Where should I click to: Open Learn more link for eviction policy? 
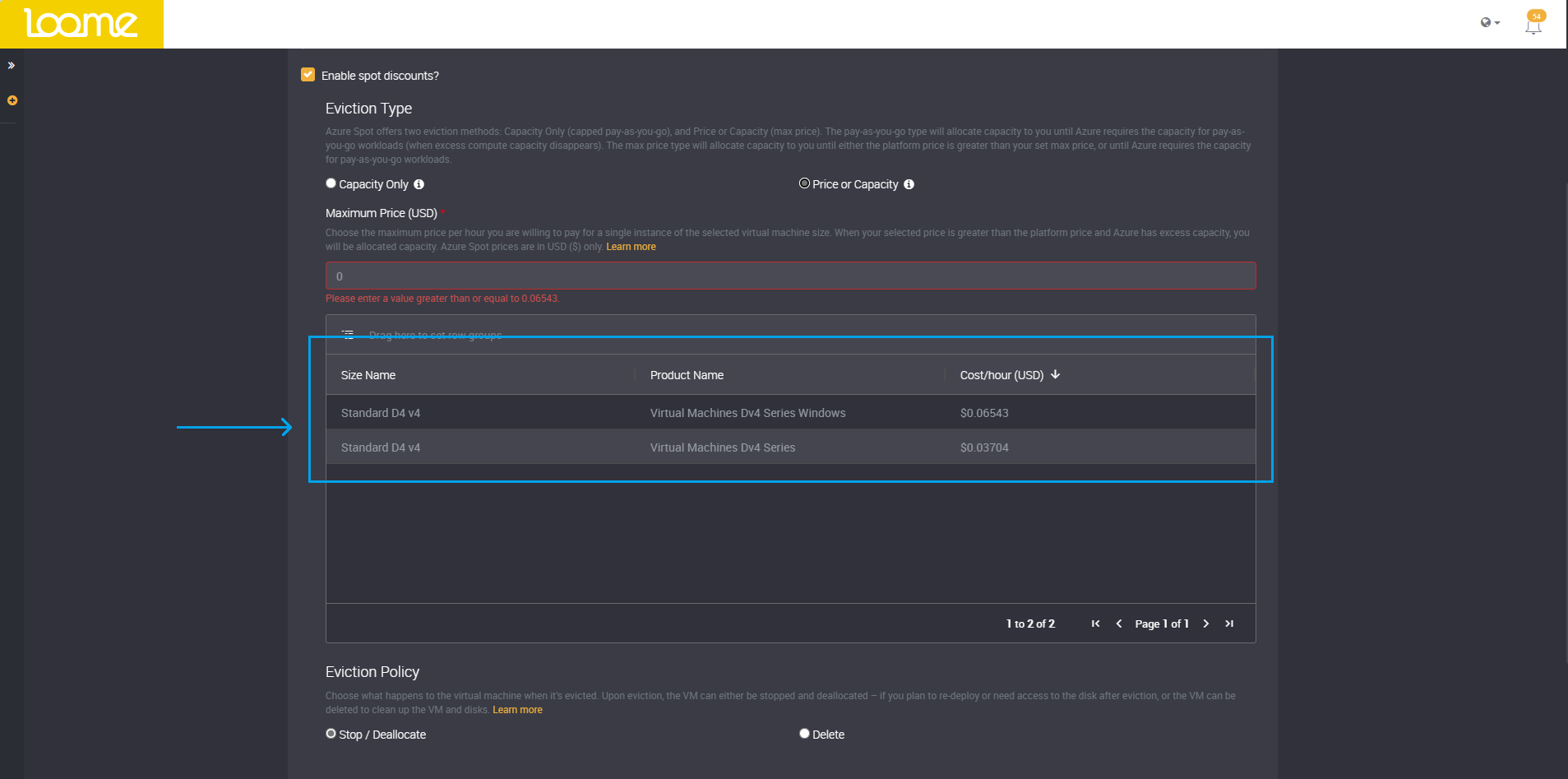click(517, 710)
